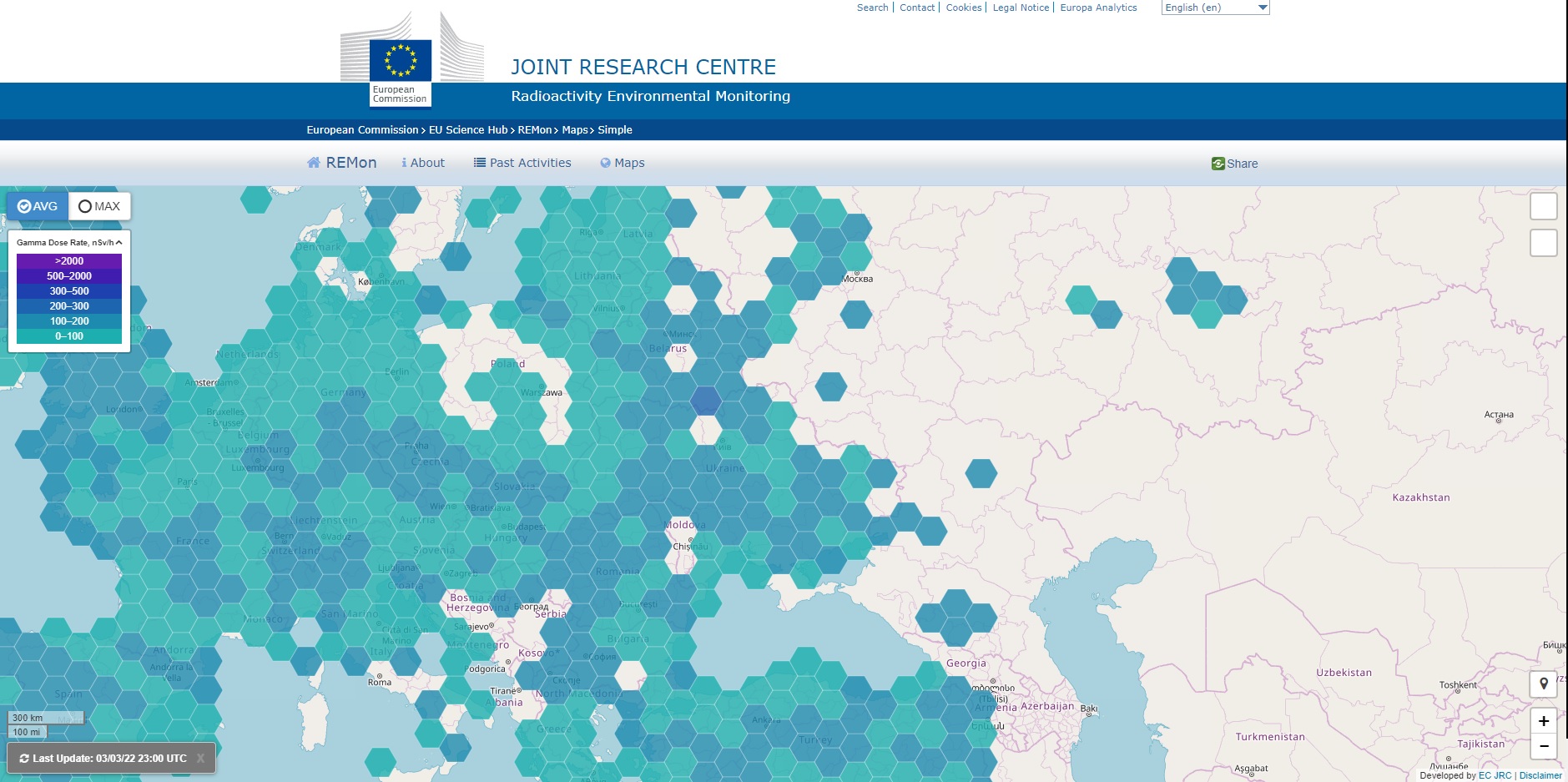This screenshot has width=1568, height=782.
Task: Go to REMon in the breadcrumb trail
Action: pyautogui.click(x=535, y=130)
